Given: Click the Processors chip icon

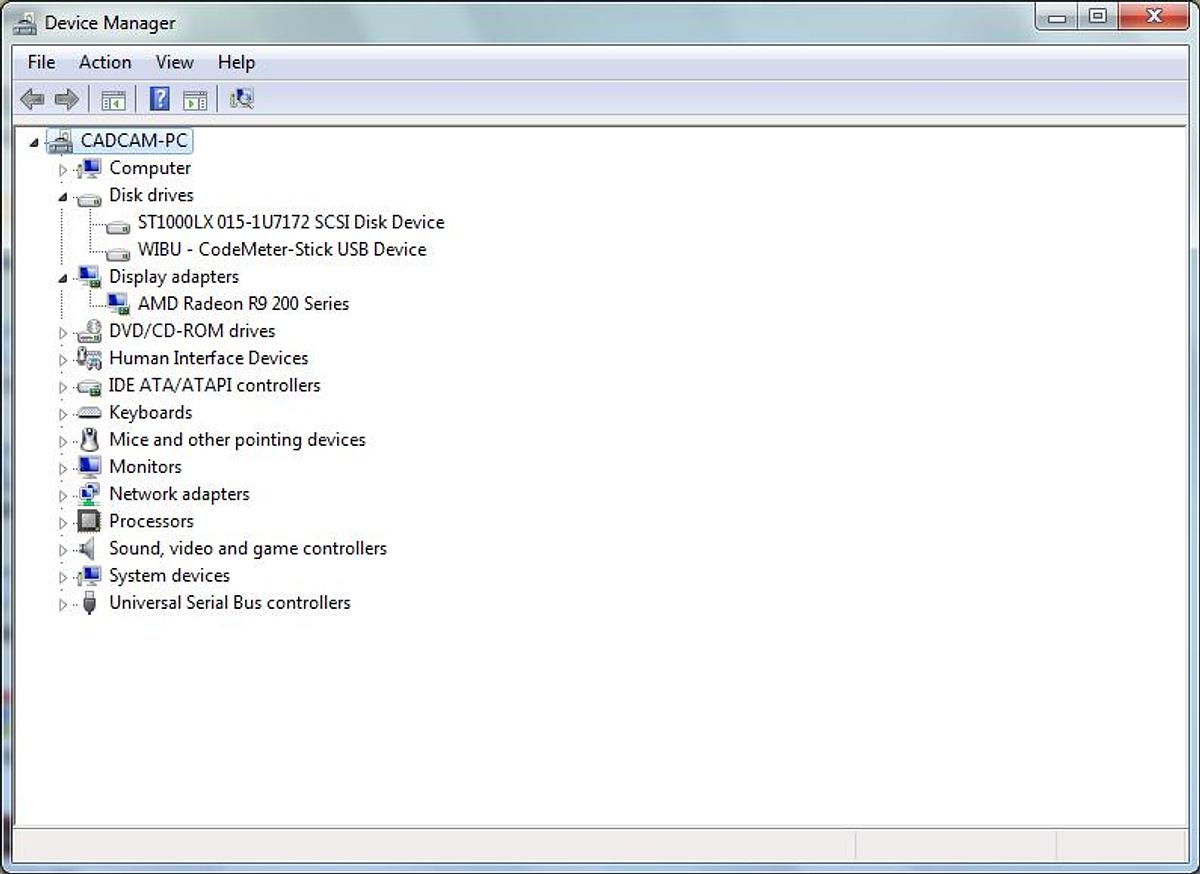Looking at the screenshot, I should tap(89, 521).
